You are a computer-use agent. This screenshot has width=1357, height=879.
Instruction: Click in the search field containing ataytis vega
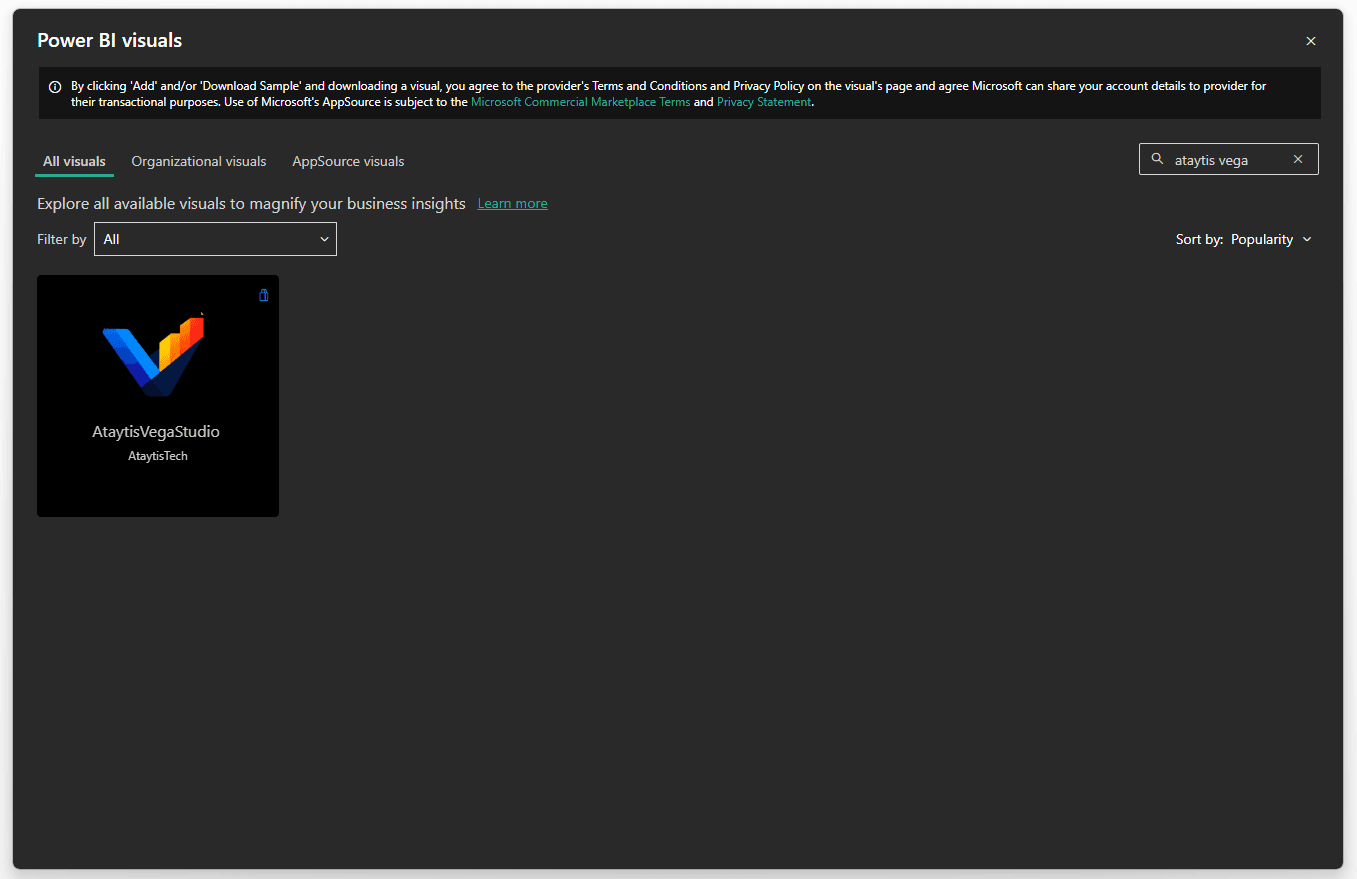(x=1228, y=159)
